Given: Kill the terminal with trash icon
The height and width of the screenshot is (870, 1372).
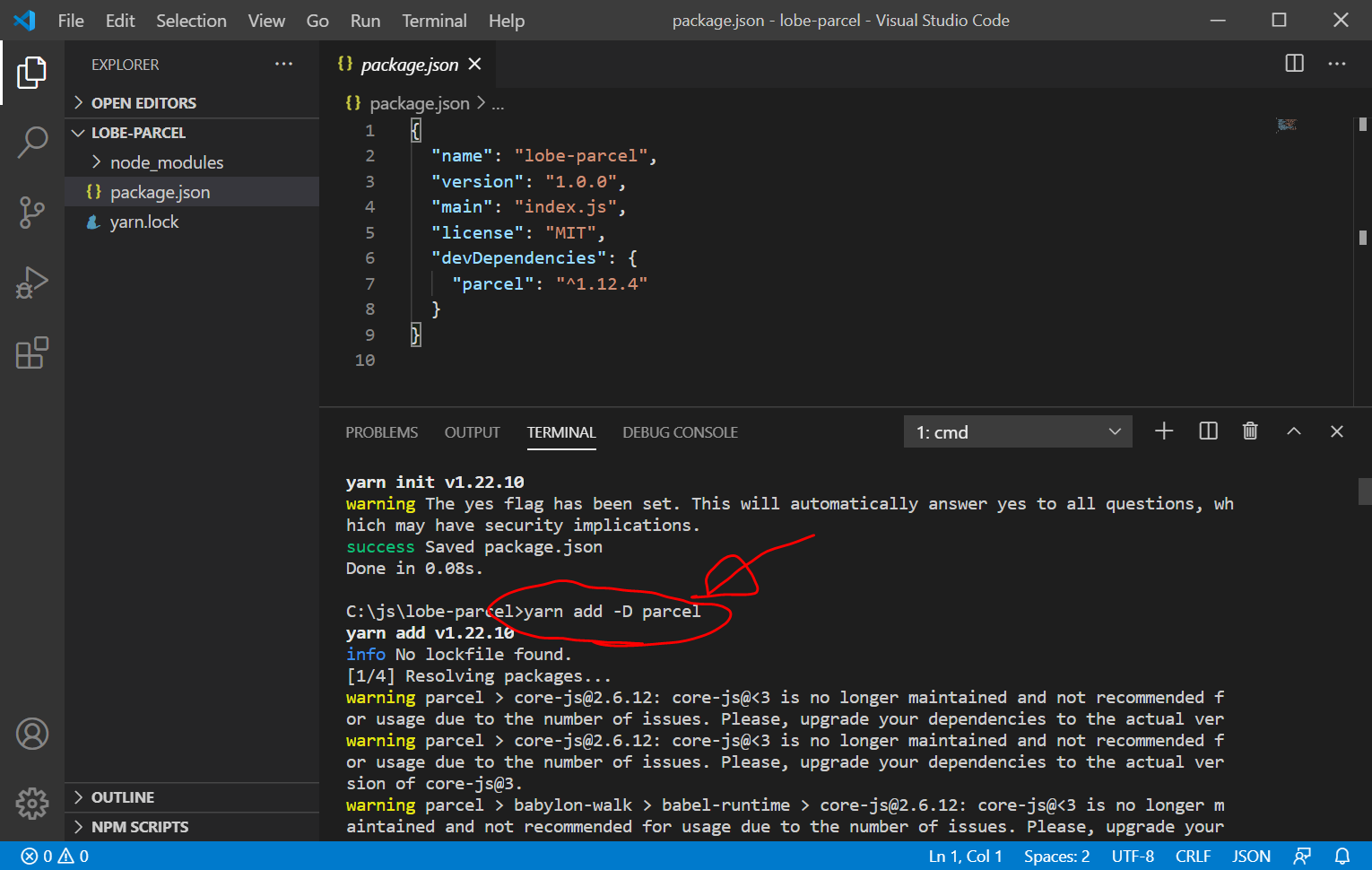Looking at the screenshot, I should (1250, 431).
